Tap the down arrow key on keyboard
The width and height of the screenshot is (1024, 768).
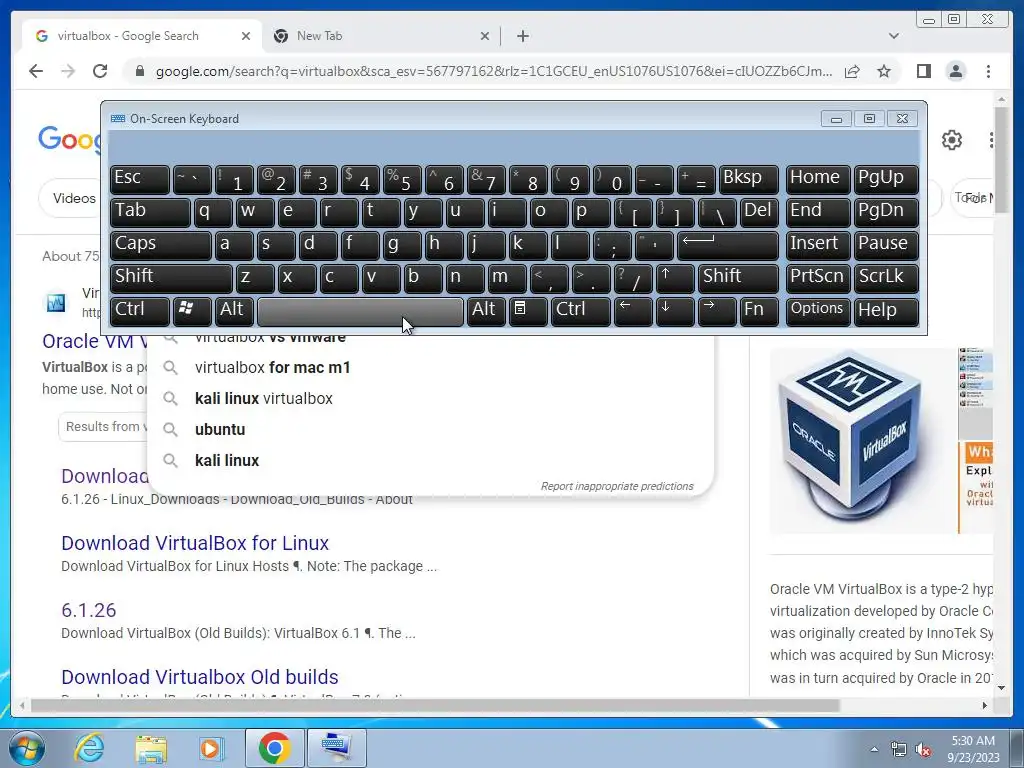click(x=674, y=311)
